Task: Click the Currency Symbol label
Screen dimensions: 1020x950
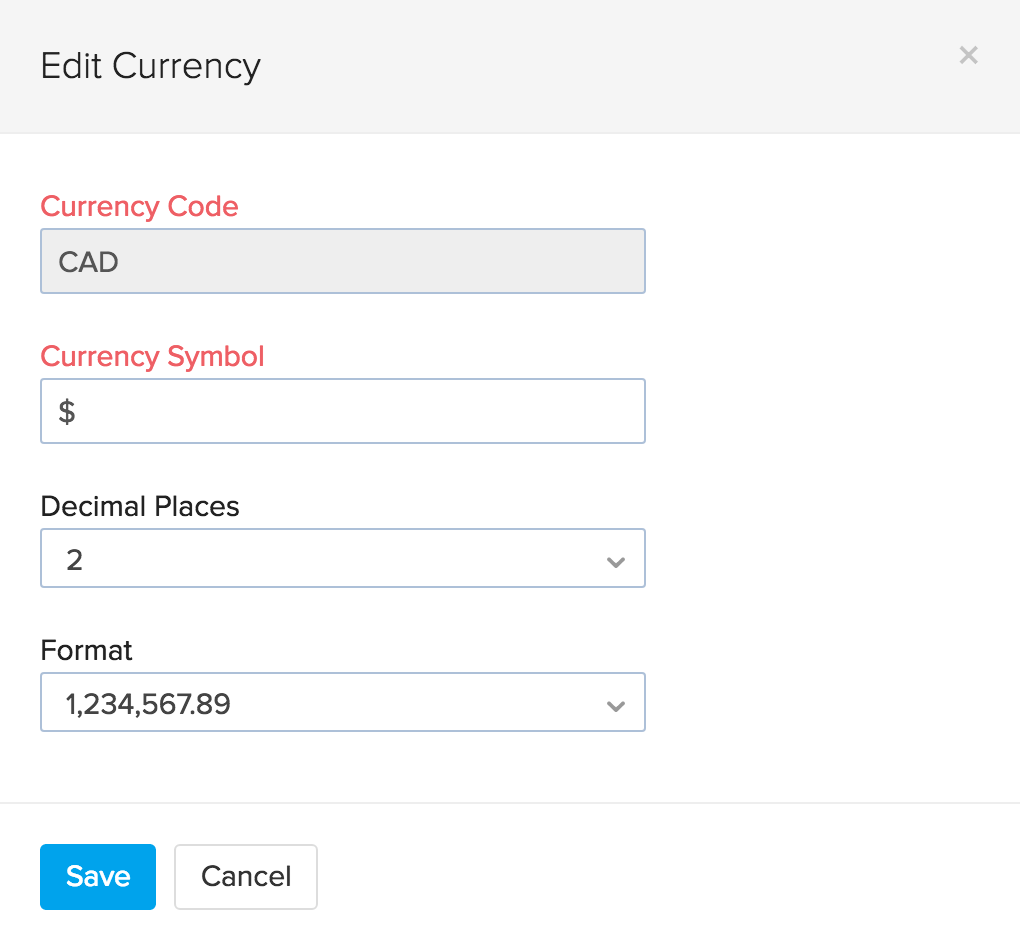Action: 152,356
